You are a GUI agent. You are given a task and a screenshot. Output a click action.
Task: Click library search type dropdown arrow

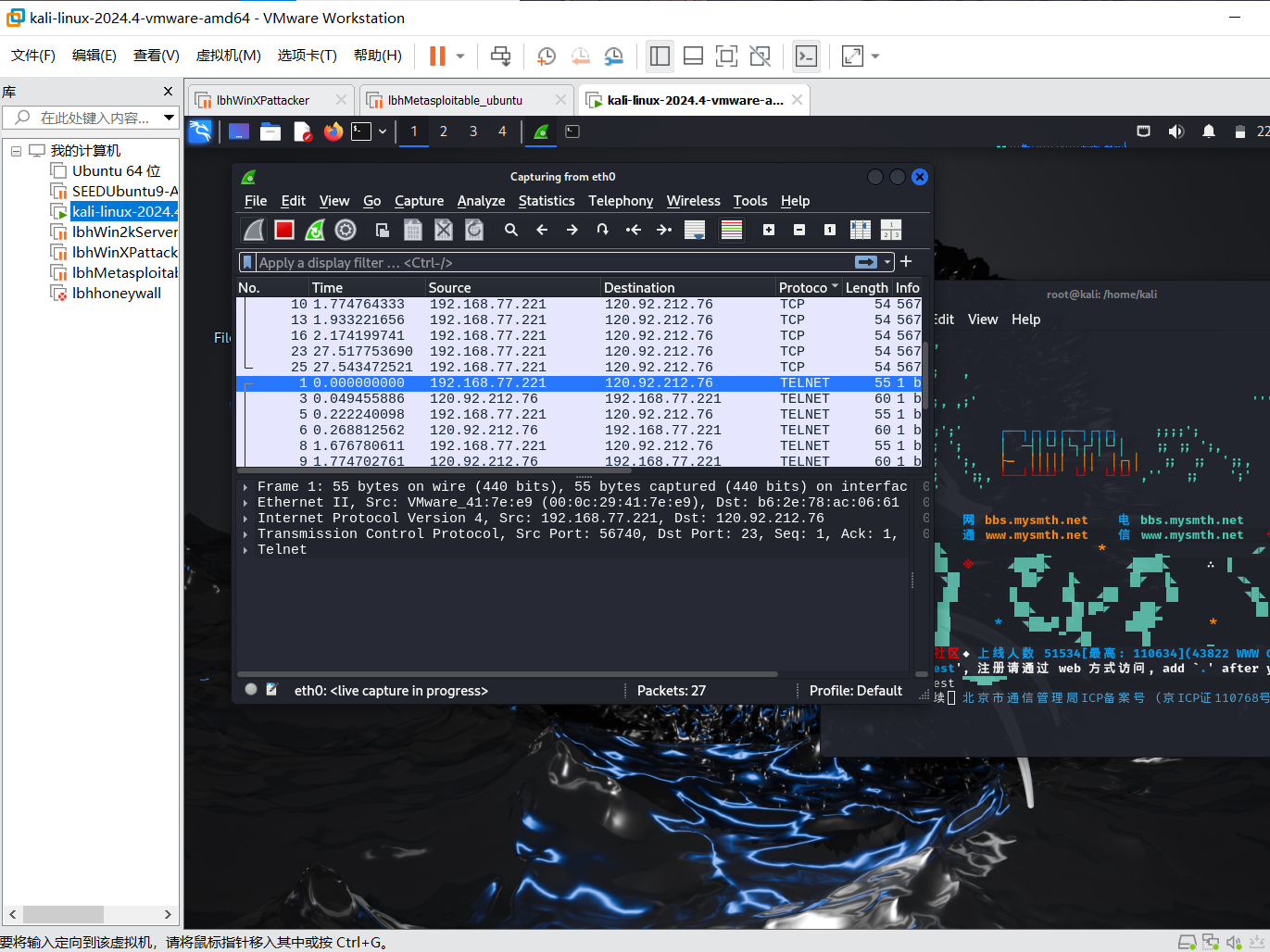[x=169, y=118]
